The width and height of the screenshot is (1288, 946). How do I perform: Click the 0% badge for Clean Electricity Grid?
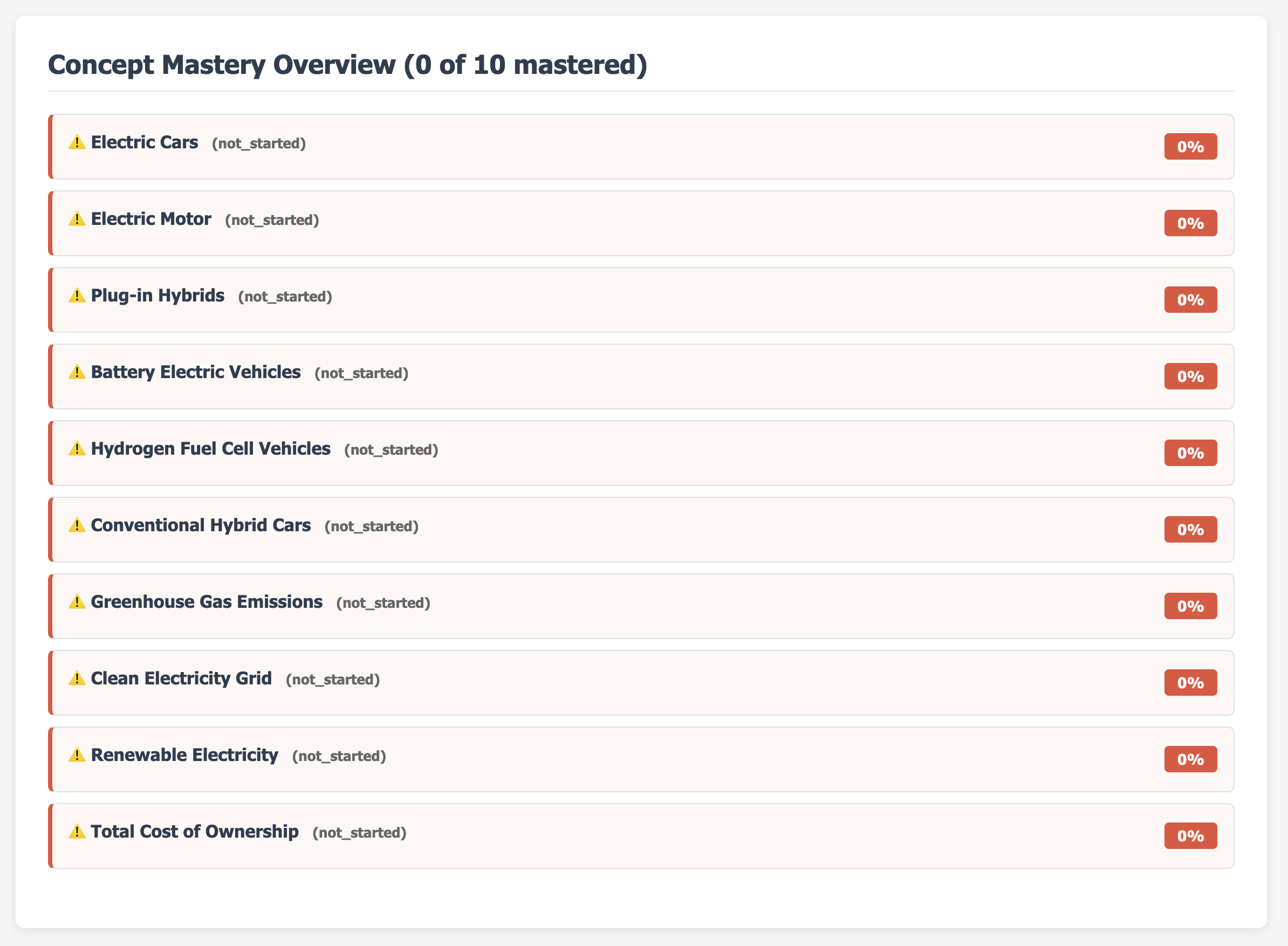pyautogui.click(x=1190, y=683)
